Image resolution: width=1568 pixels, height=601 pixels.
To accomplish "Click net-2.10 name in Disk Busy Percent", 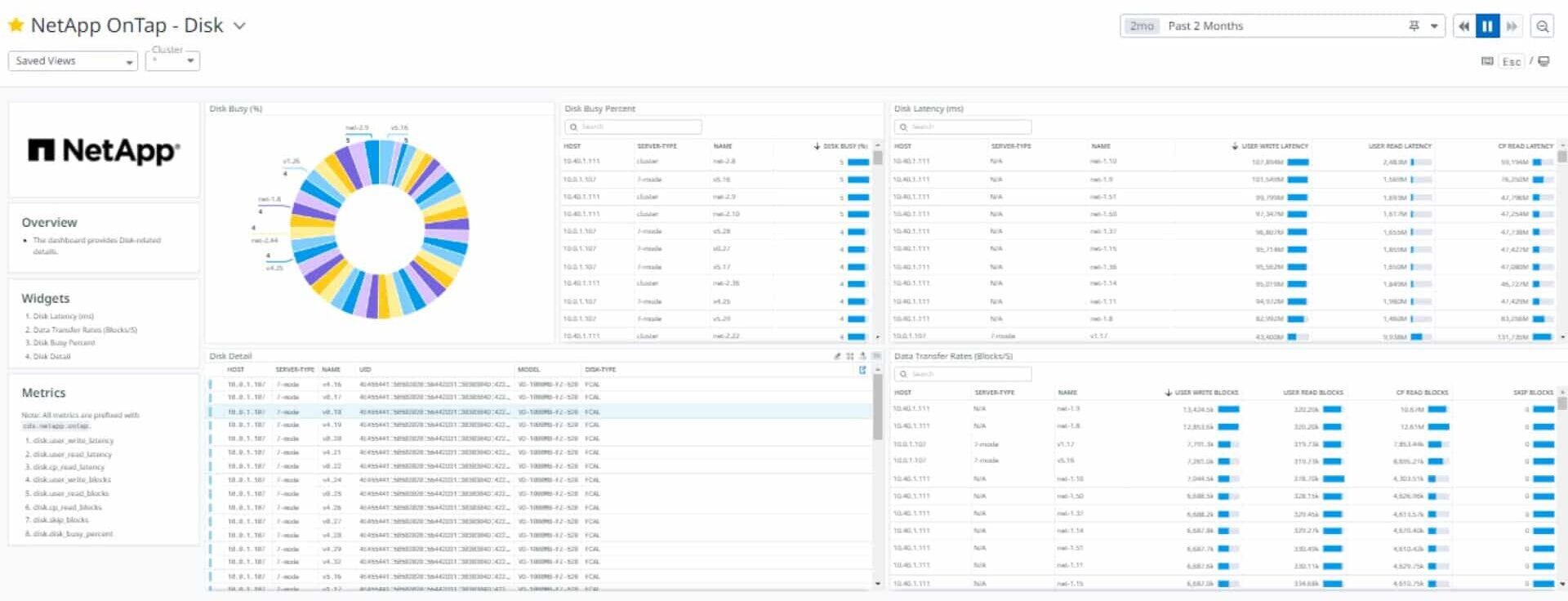I will click(x=726, y=214).
